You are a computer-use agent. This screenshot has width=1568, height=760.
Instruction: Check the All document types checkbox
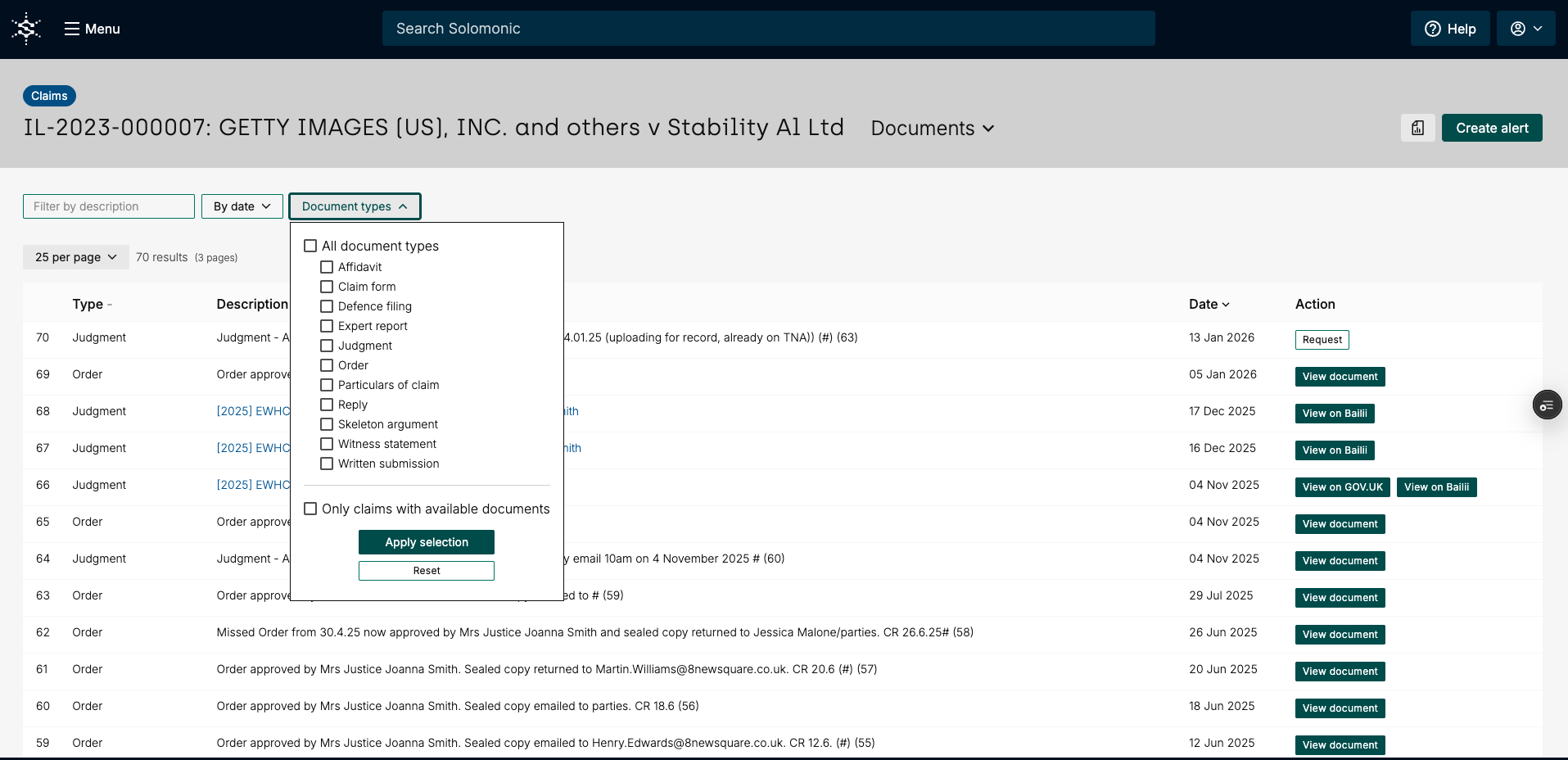[310, 246]
